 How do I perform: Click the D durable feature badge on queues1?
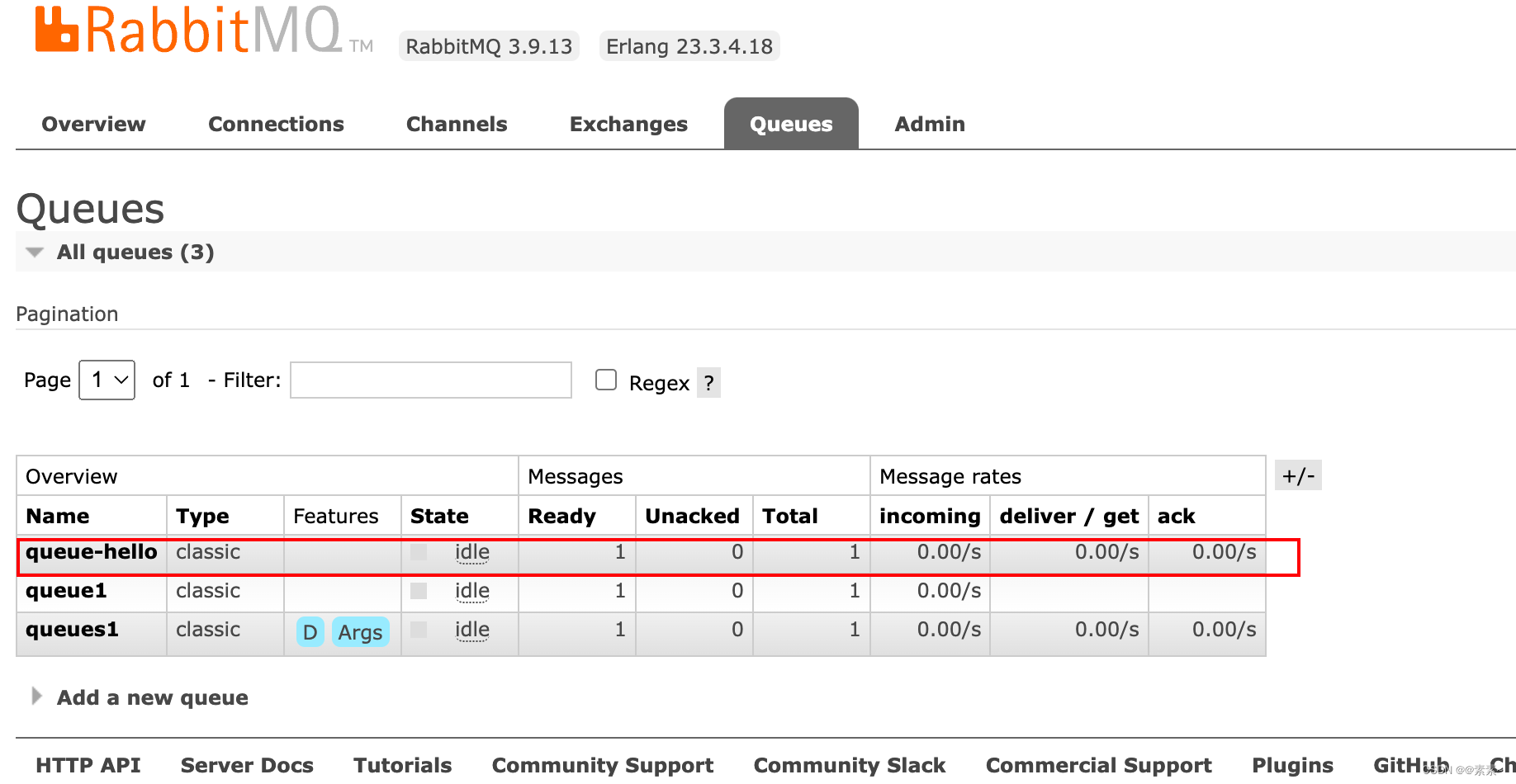click(310, 632)
